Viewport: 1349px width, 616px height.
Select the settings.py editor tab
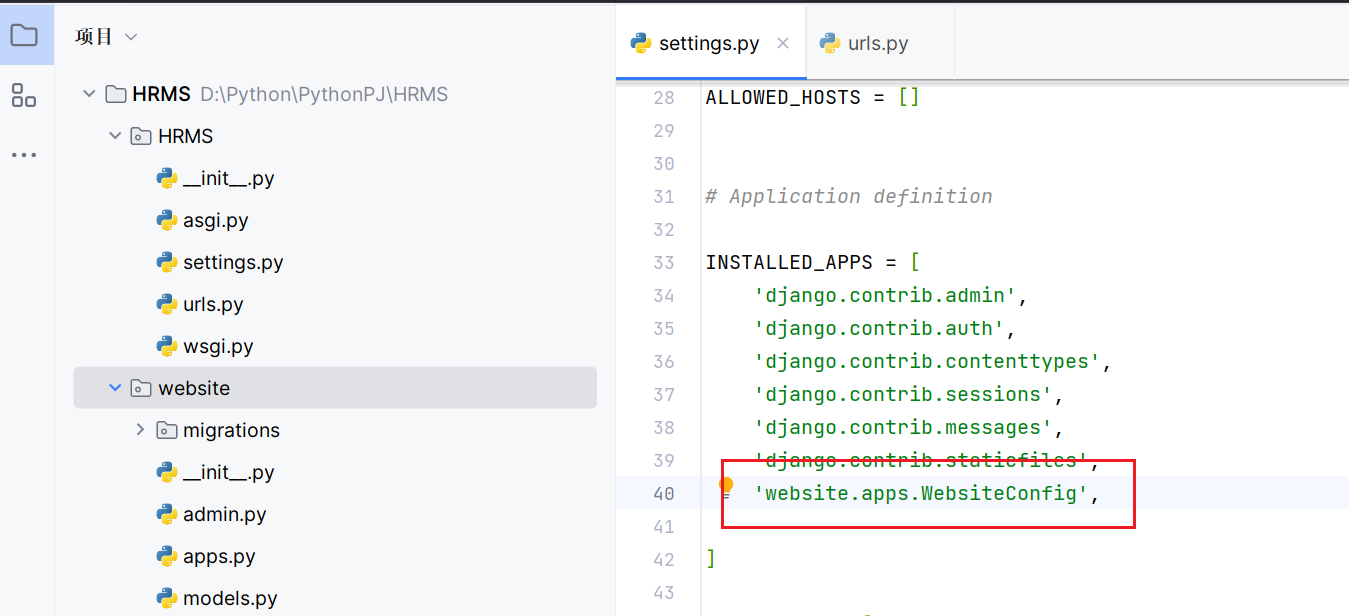pyautogui.click(x=708, y=43)
